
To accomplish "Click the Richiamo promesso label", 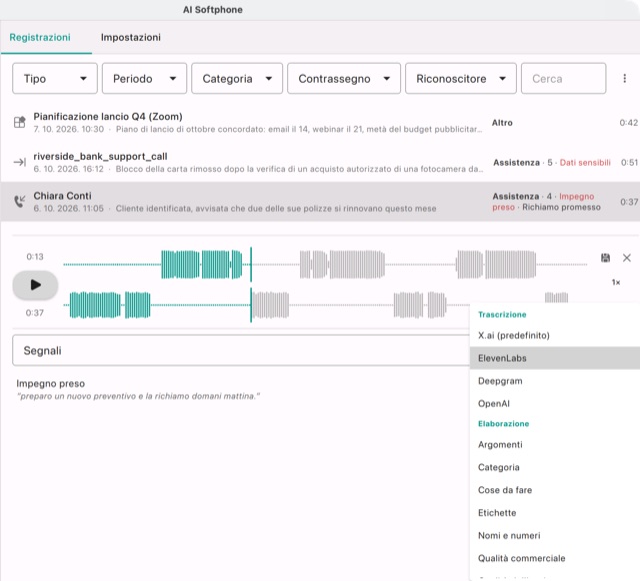I will (x=561, y=207).
